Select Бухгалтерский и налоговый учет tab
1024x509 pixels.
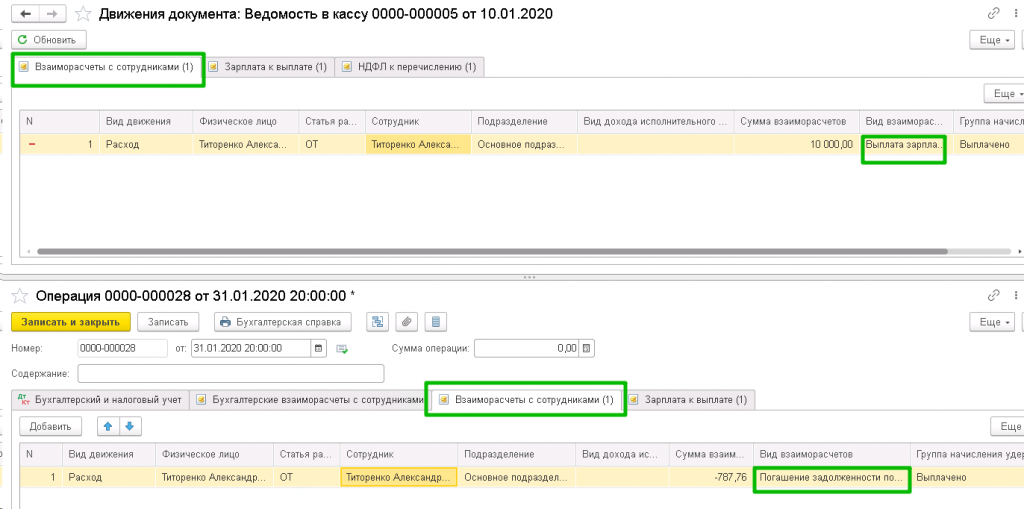pyautogui.click(x=100, y=400)
